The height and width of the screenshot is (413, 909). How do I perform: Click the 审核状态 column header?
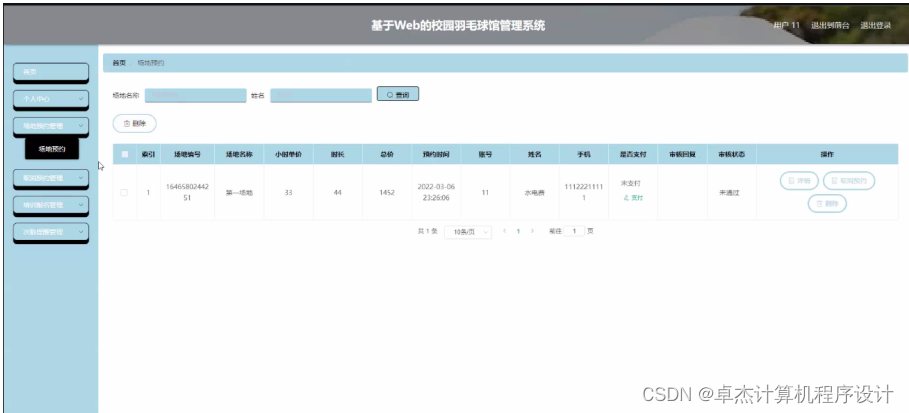click(x=732, y=155)
